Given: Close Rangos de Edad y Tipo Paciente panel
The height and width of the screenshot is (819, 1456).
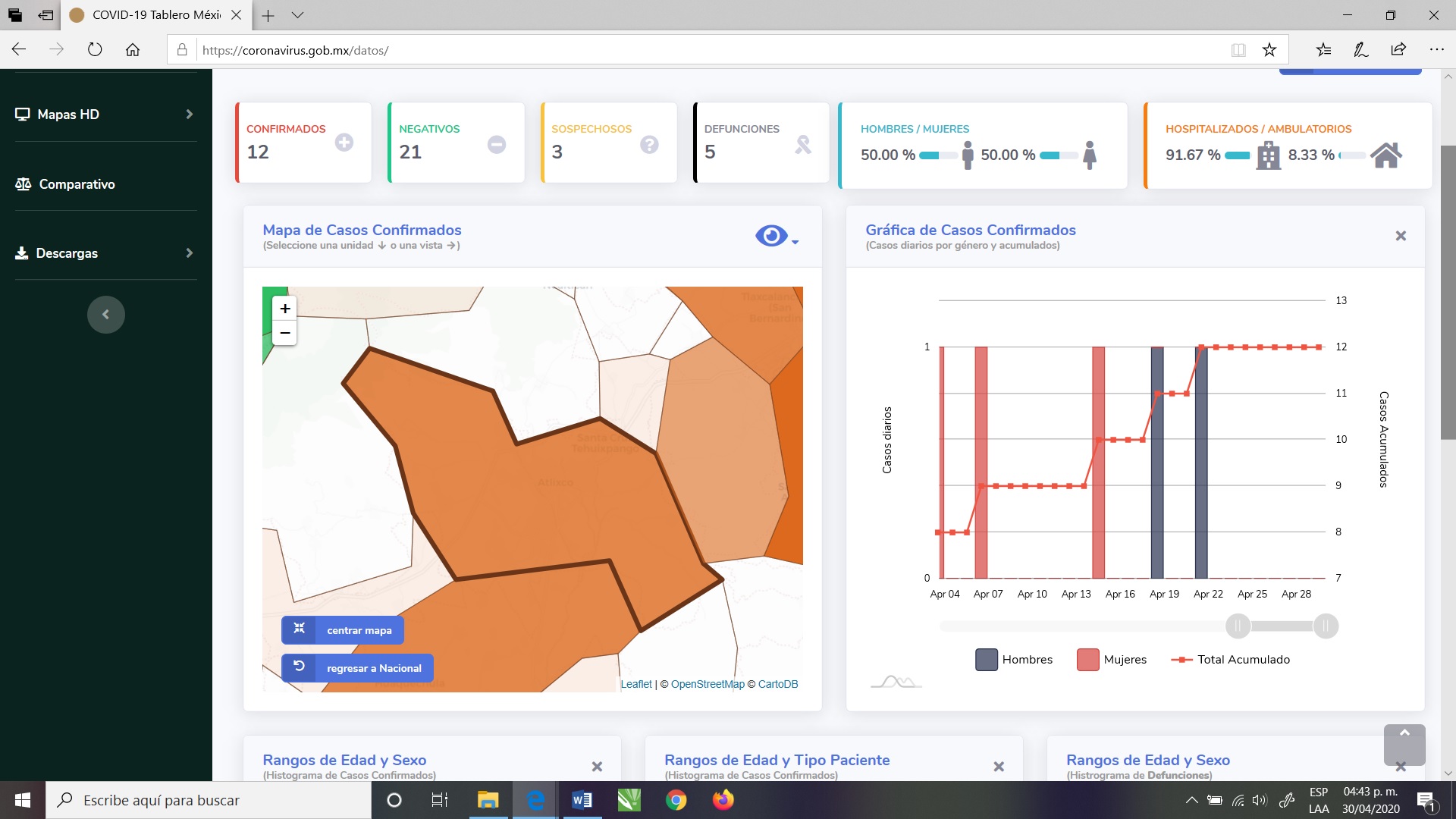Looking at the screenshot, I should click(x=999, y=767).
